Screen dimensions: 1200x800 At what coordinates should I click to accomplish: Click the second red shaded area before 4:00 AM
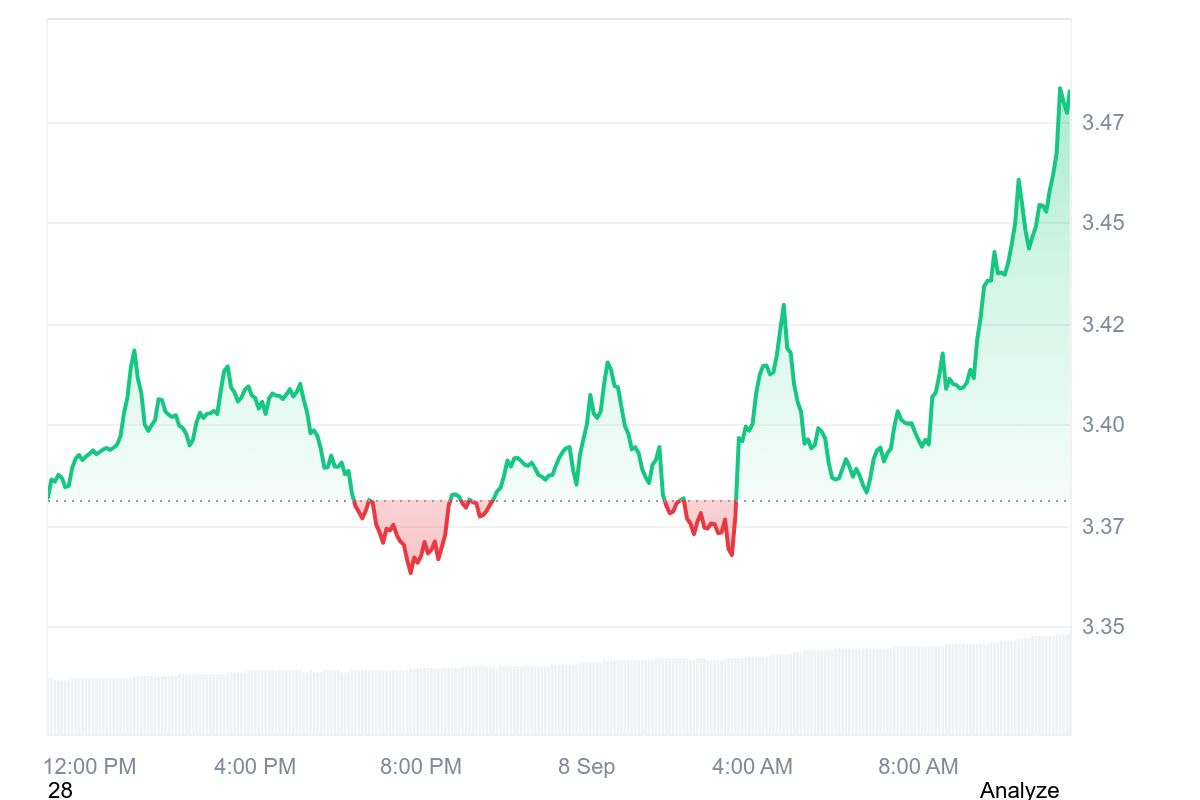click(x=705, y=515)
